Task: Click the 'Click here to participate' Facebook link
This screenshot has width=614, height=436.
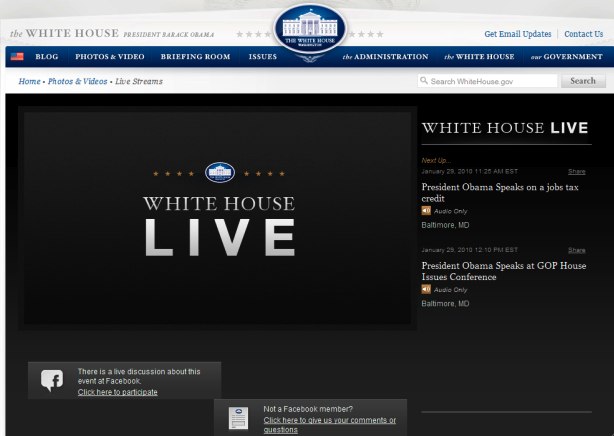Action: click(x=117, y=392)
